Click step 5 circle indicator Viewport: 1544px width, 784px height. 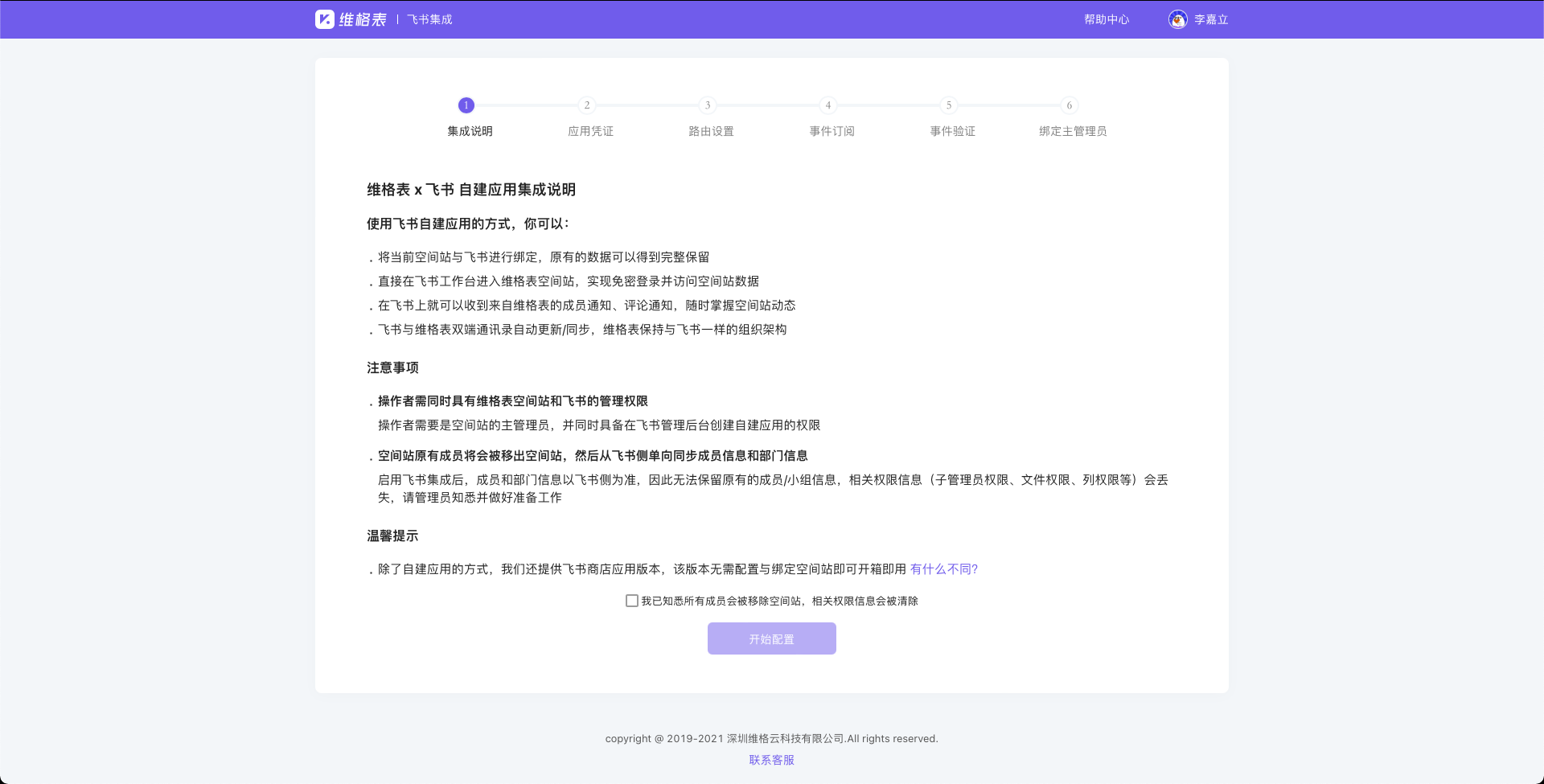pyautogui.click(x=949, y=105)
